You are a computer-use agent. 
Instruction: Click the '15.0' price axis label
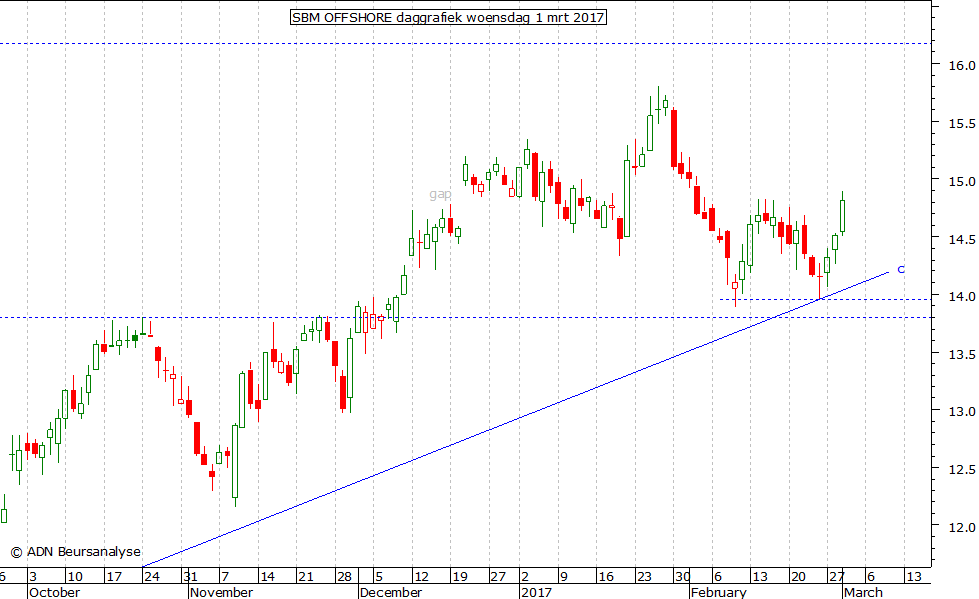point(962,182)
